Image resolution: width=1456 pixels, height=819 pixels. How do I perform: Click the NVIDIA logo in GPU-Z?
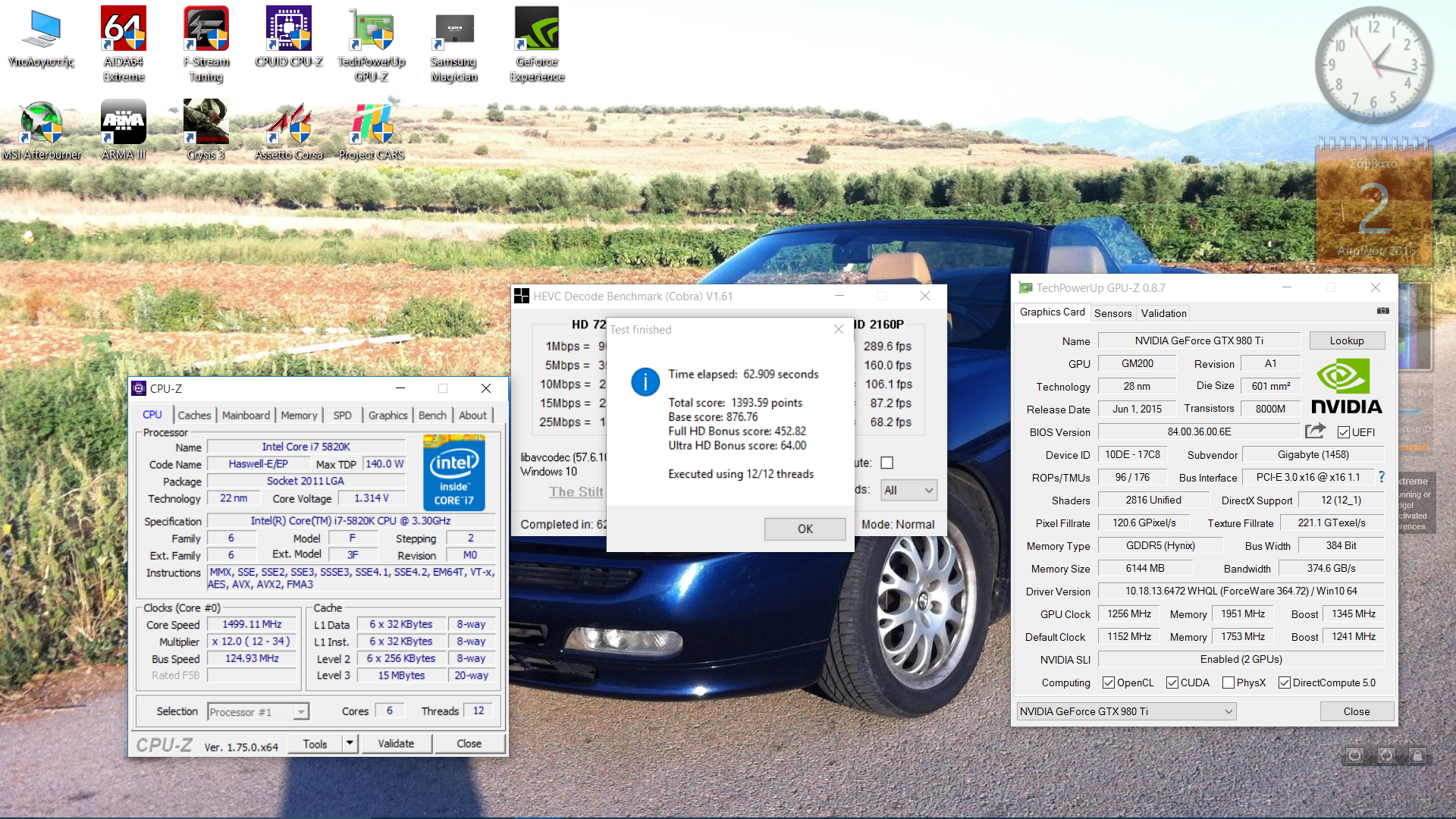coord(1347,386)
